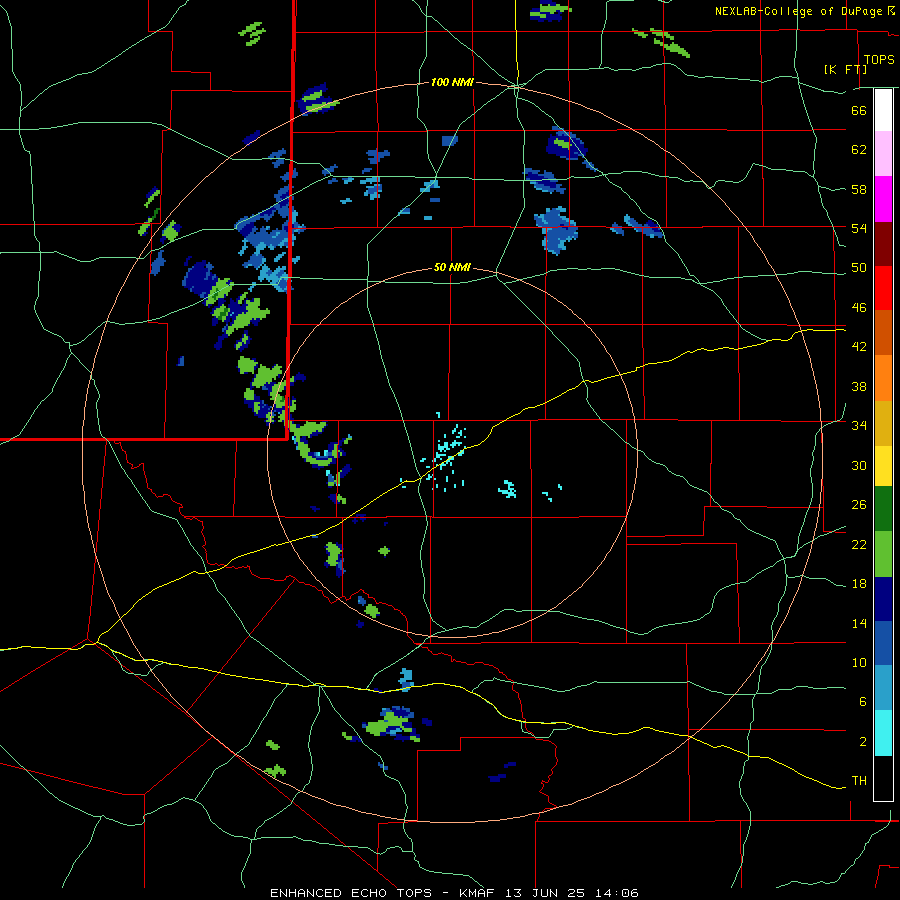Click the "[K FT]" units label
900x900 pixels.
tap(845, 69)
